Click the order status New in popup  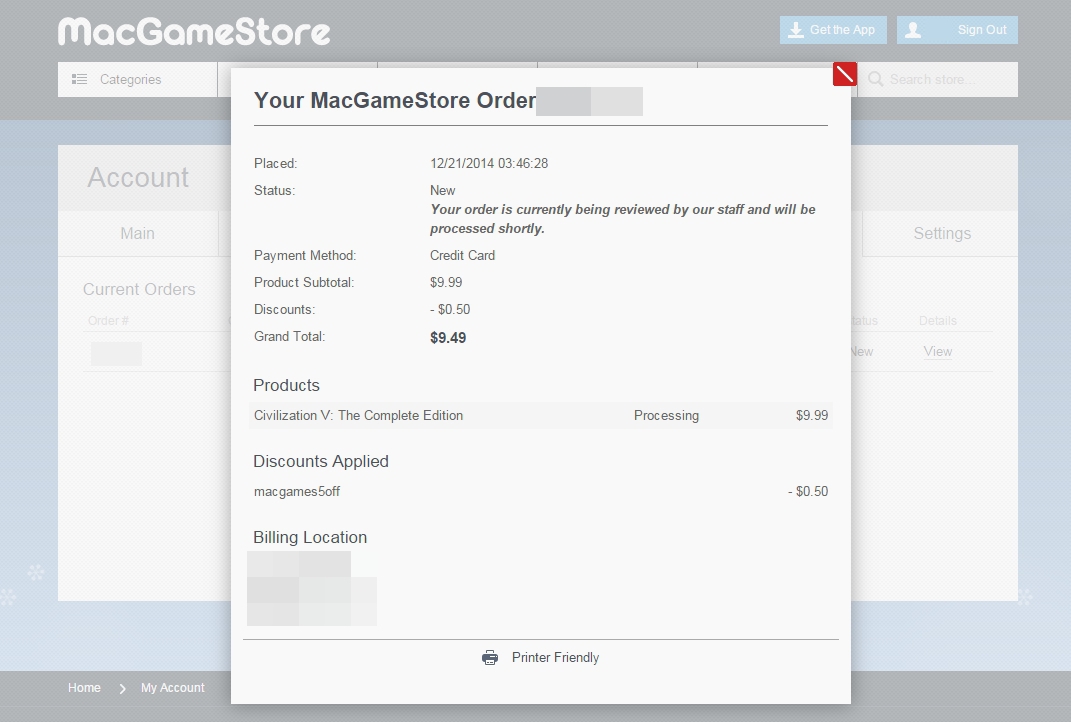point(443,191)
